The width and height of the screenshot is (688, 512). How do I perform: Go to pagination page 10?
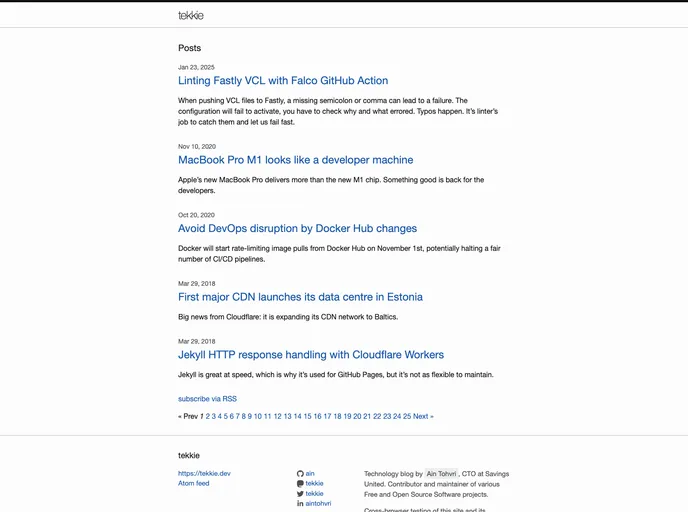[258, 416]
